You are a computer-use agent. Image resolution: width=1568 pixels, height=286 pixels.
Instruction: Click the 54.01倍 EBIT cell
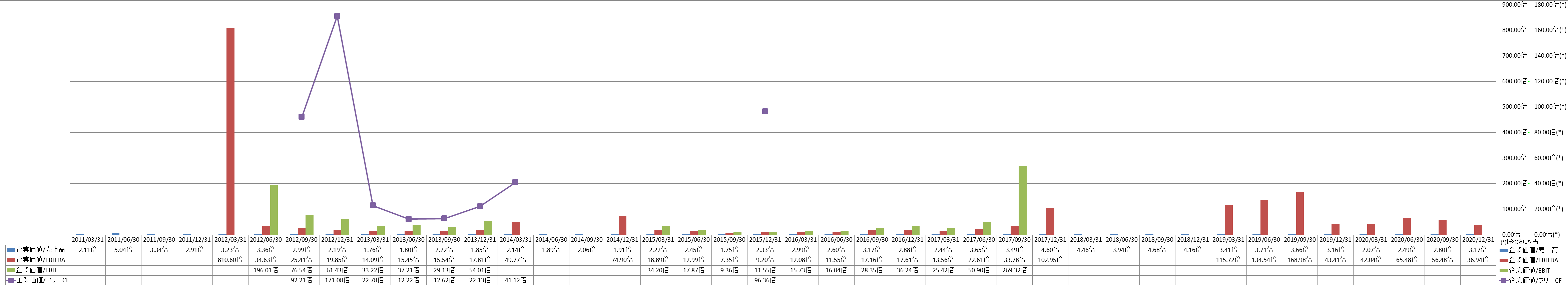pyautogui.click(x=480, y=270)
